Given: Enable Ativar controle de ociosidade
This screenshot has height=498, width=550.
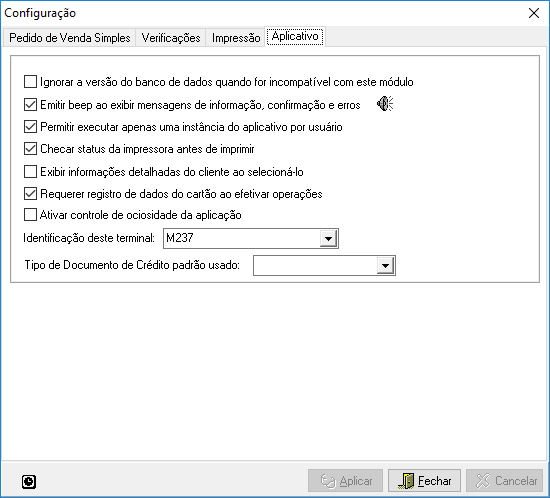Looking at the screenshot, I should tap(30, 215).
